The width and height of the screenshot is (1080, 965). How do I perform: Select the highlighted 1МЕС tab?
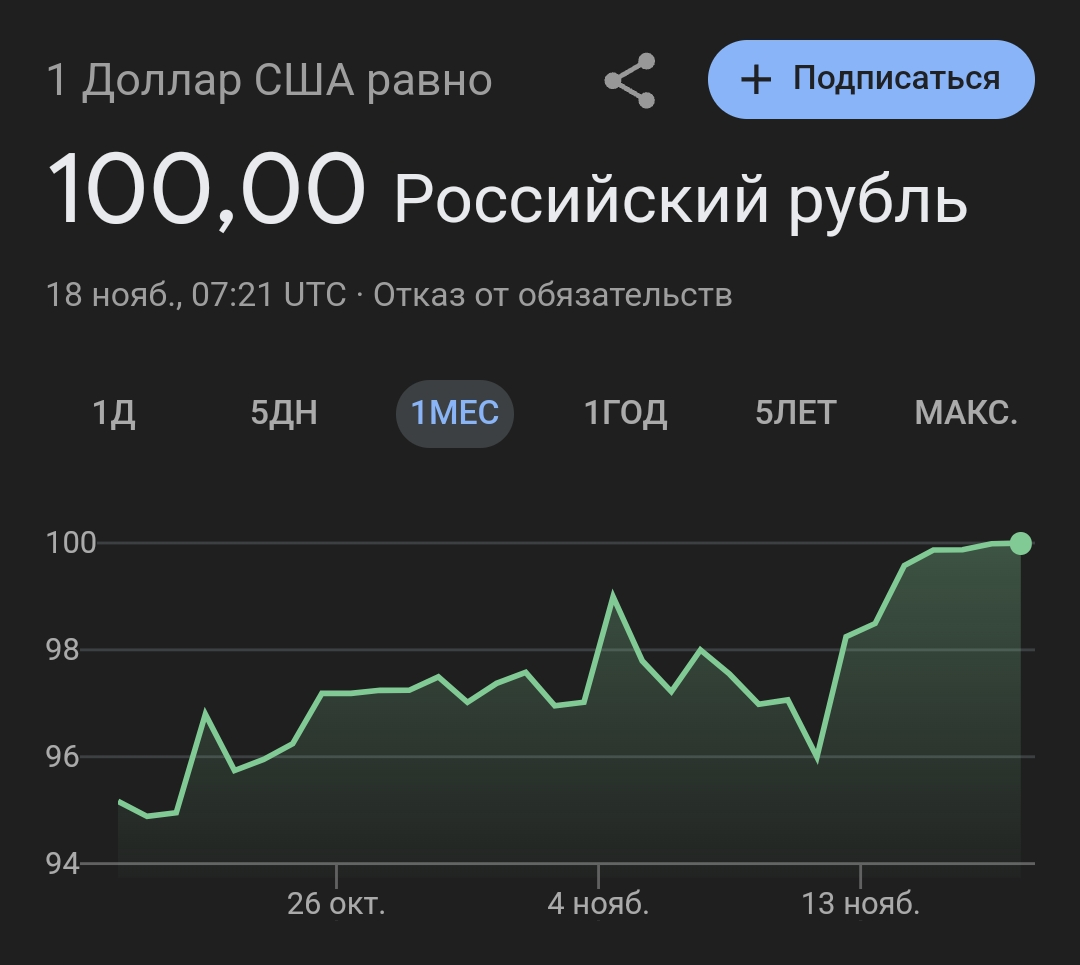point(455,412)
